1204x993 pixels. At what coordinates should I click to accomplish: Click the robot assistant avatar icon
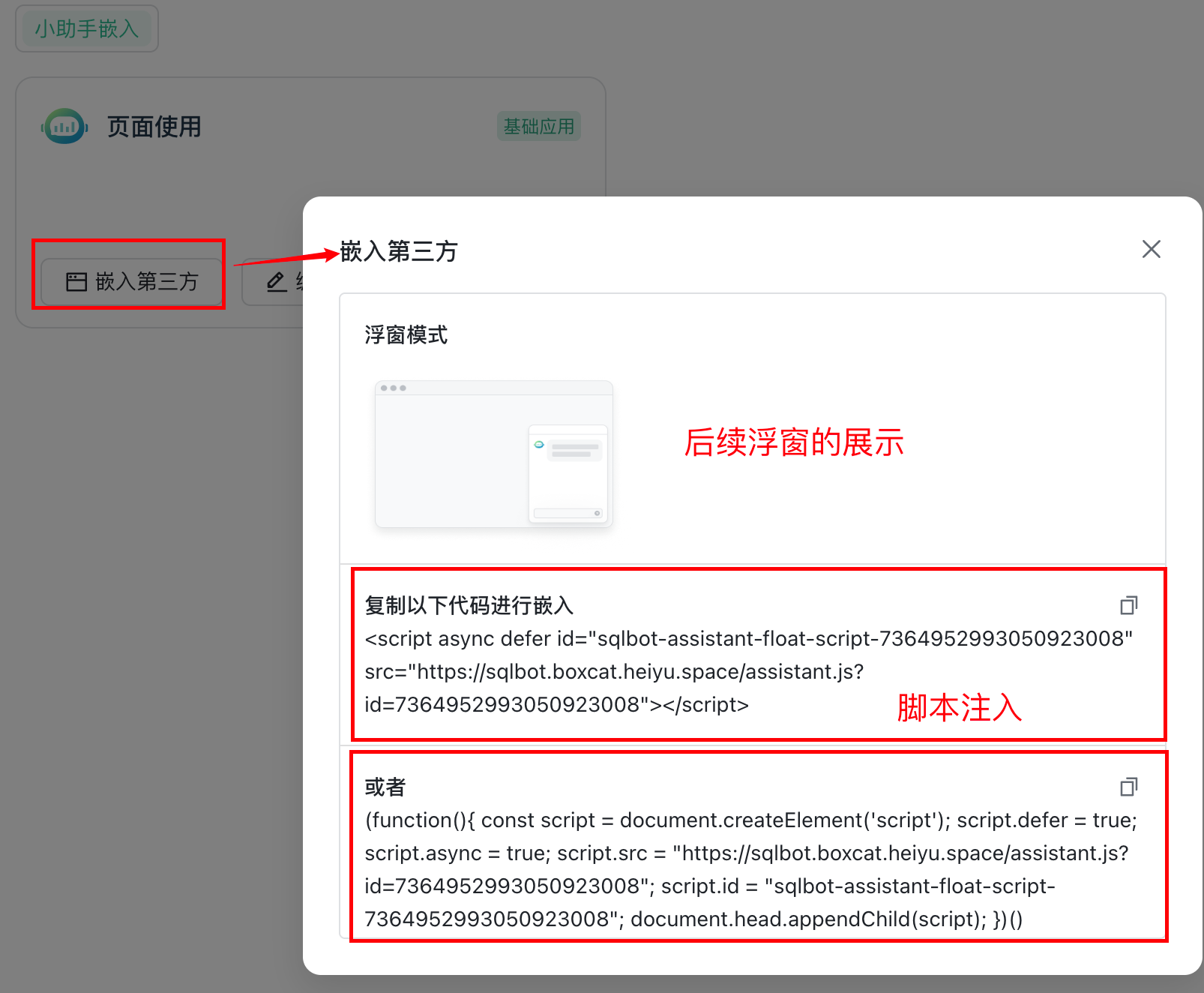[64, 127]
